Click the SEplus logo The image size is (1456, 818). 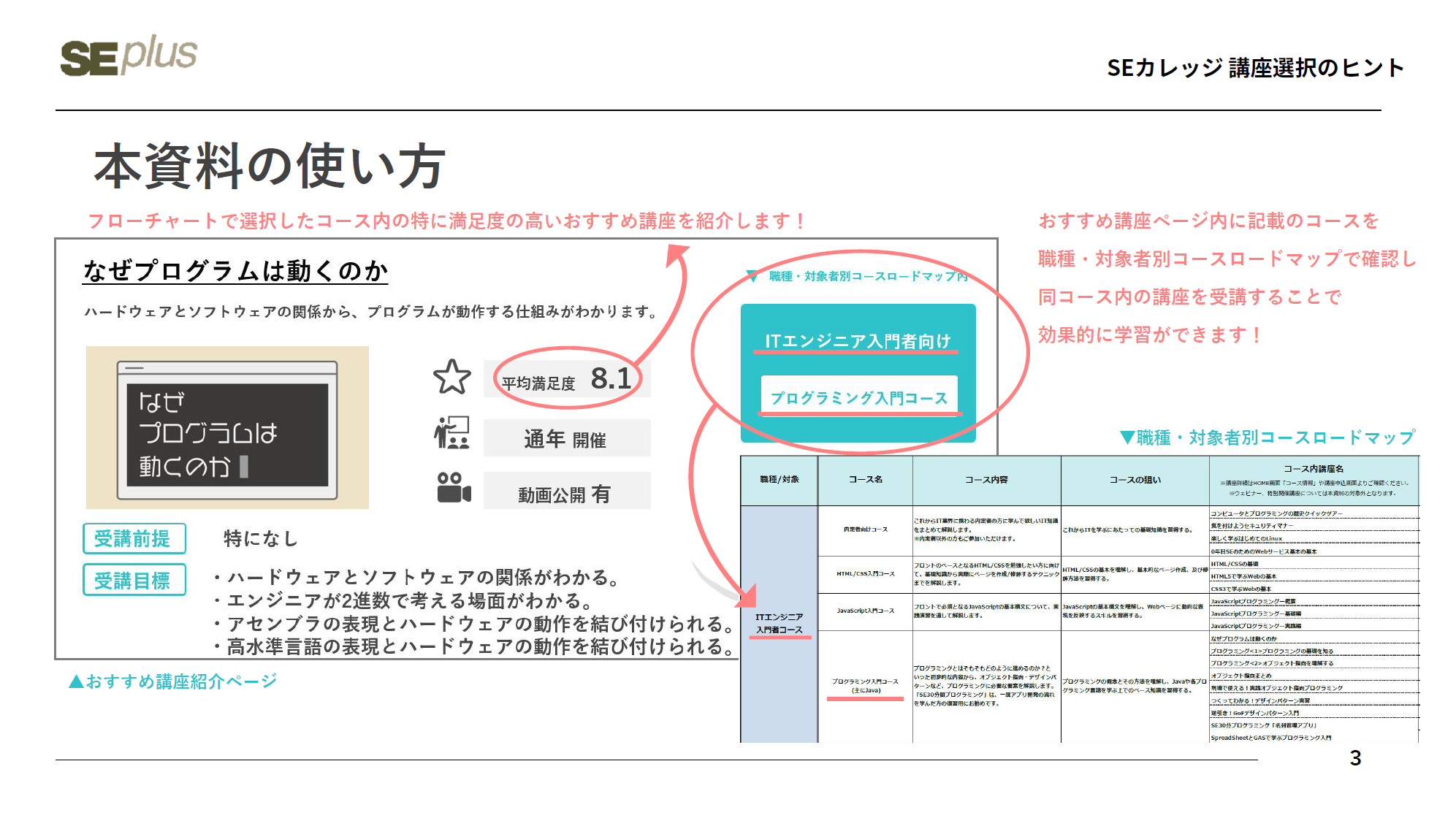click(x=129, y=56)
